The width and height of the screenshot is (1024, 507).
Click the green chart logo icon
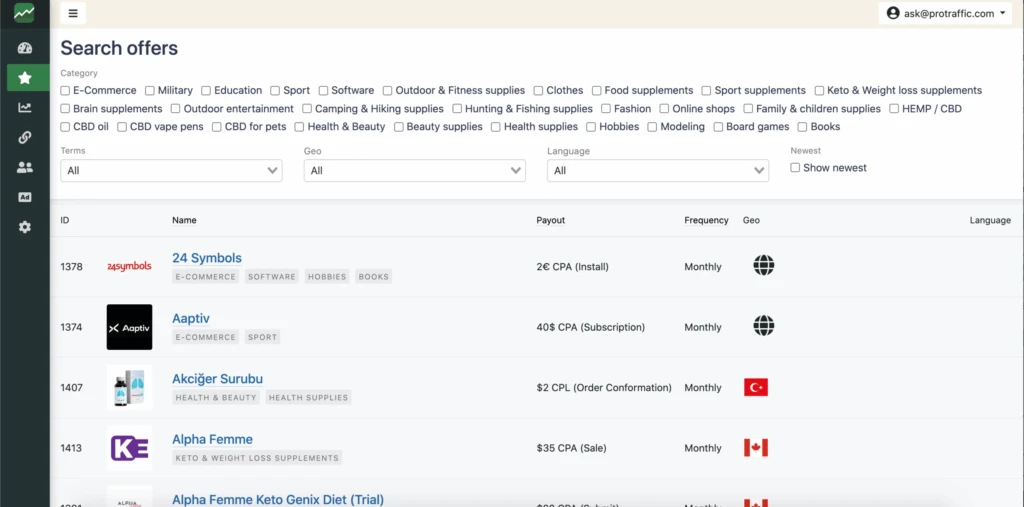(x=24, y=12)
